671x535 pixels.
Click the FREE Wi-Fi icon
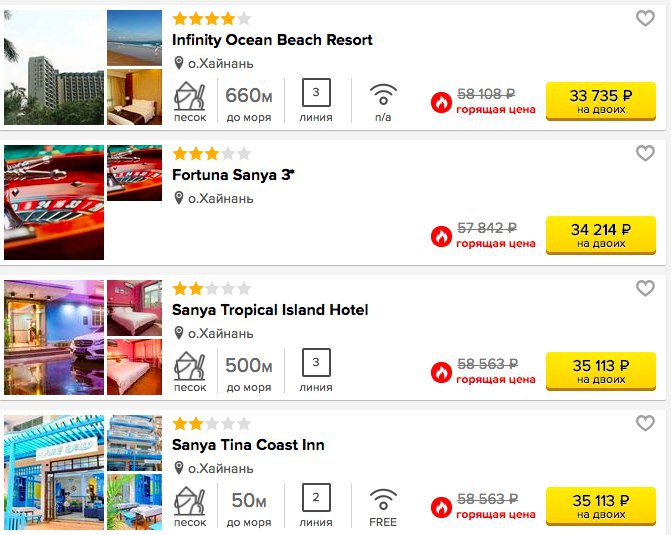[x=383, y=499]
